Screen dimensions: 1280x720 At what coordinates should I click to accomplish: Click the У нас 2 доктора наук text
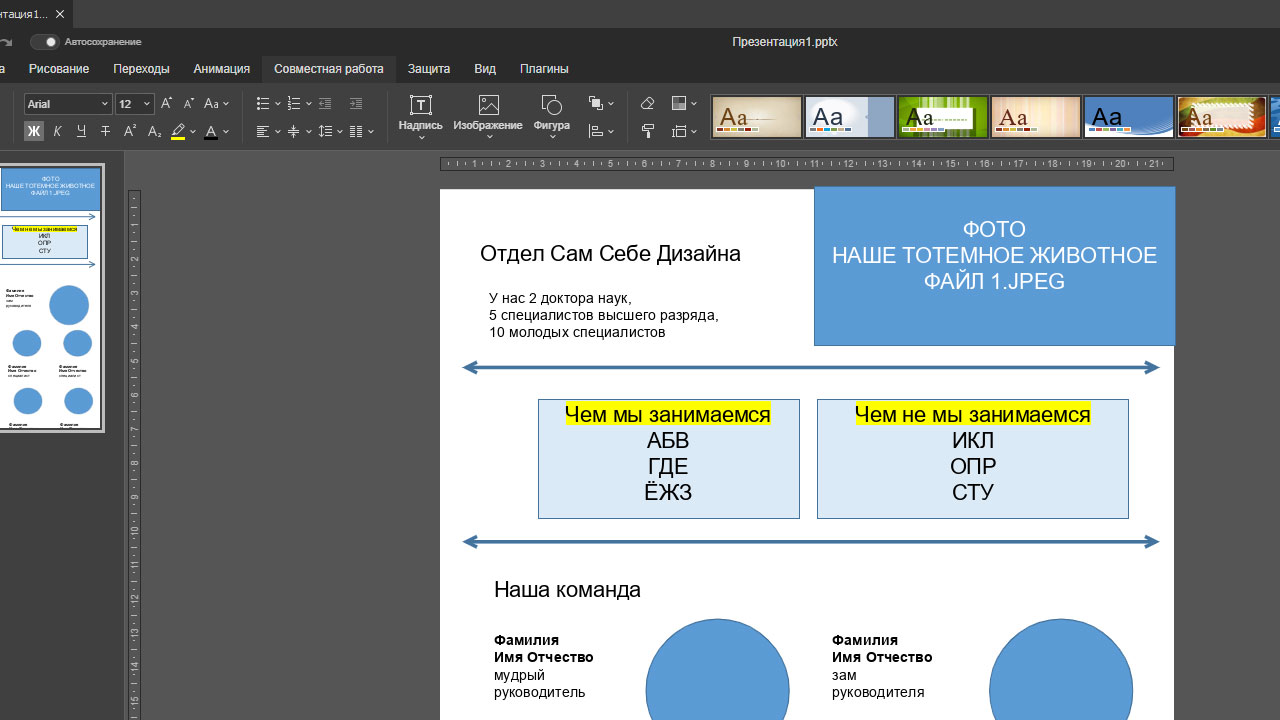[560, 298]
